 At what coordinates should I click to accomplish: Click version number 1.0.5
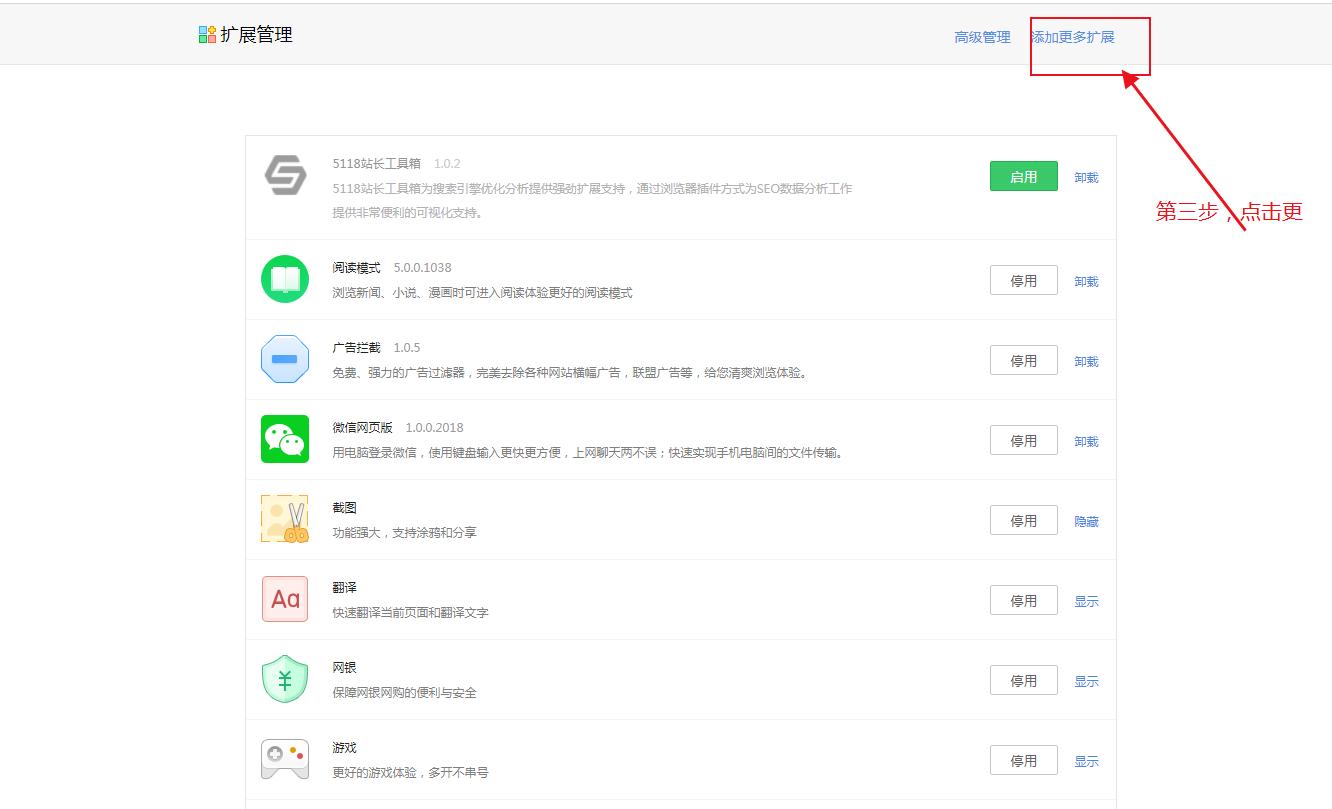[407, 347]
